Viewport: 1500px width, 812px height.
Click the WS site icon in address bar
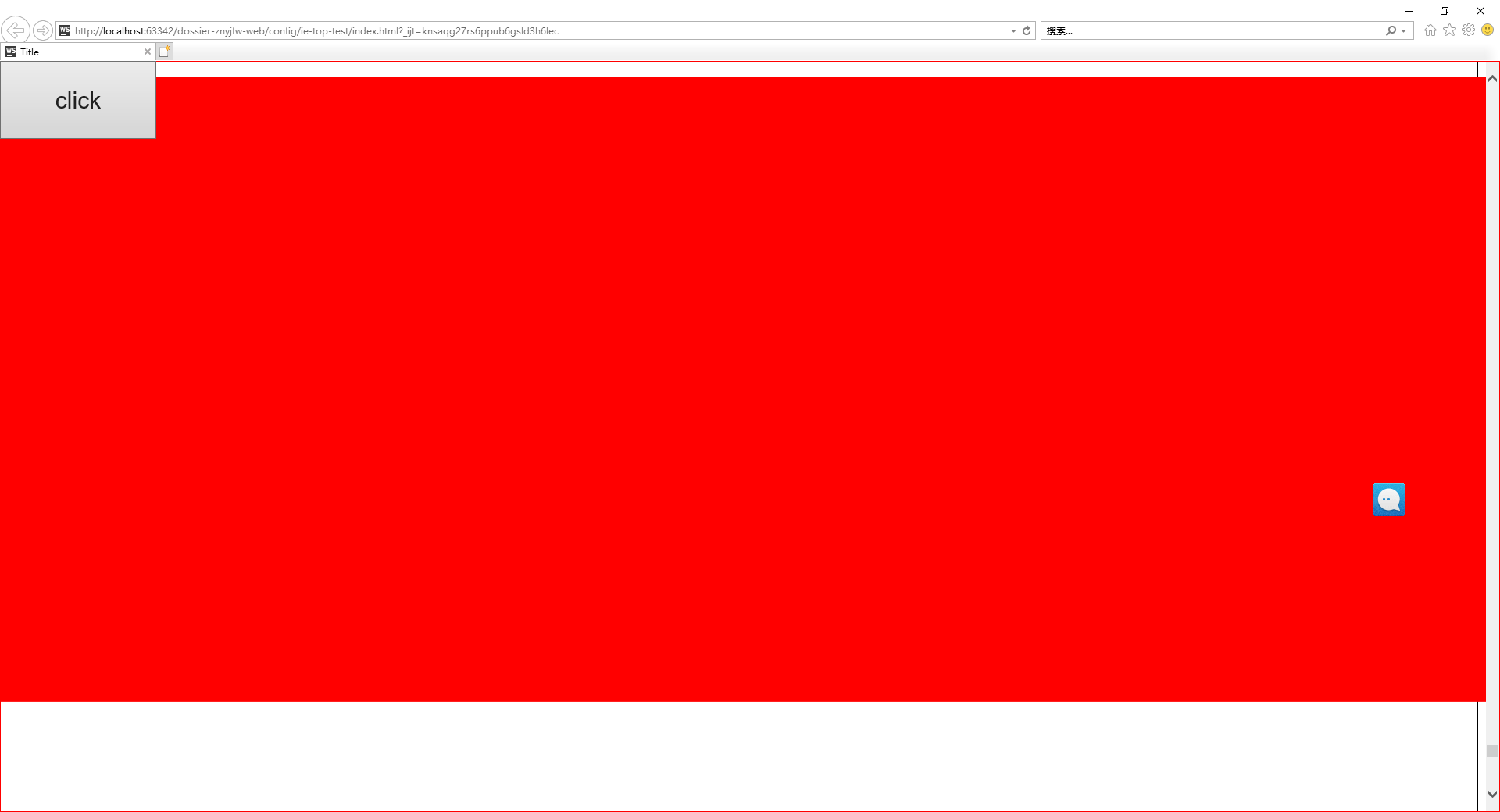[x=65, y=31]
